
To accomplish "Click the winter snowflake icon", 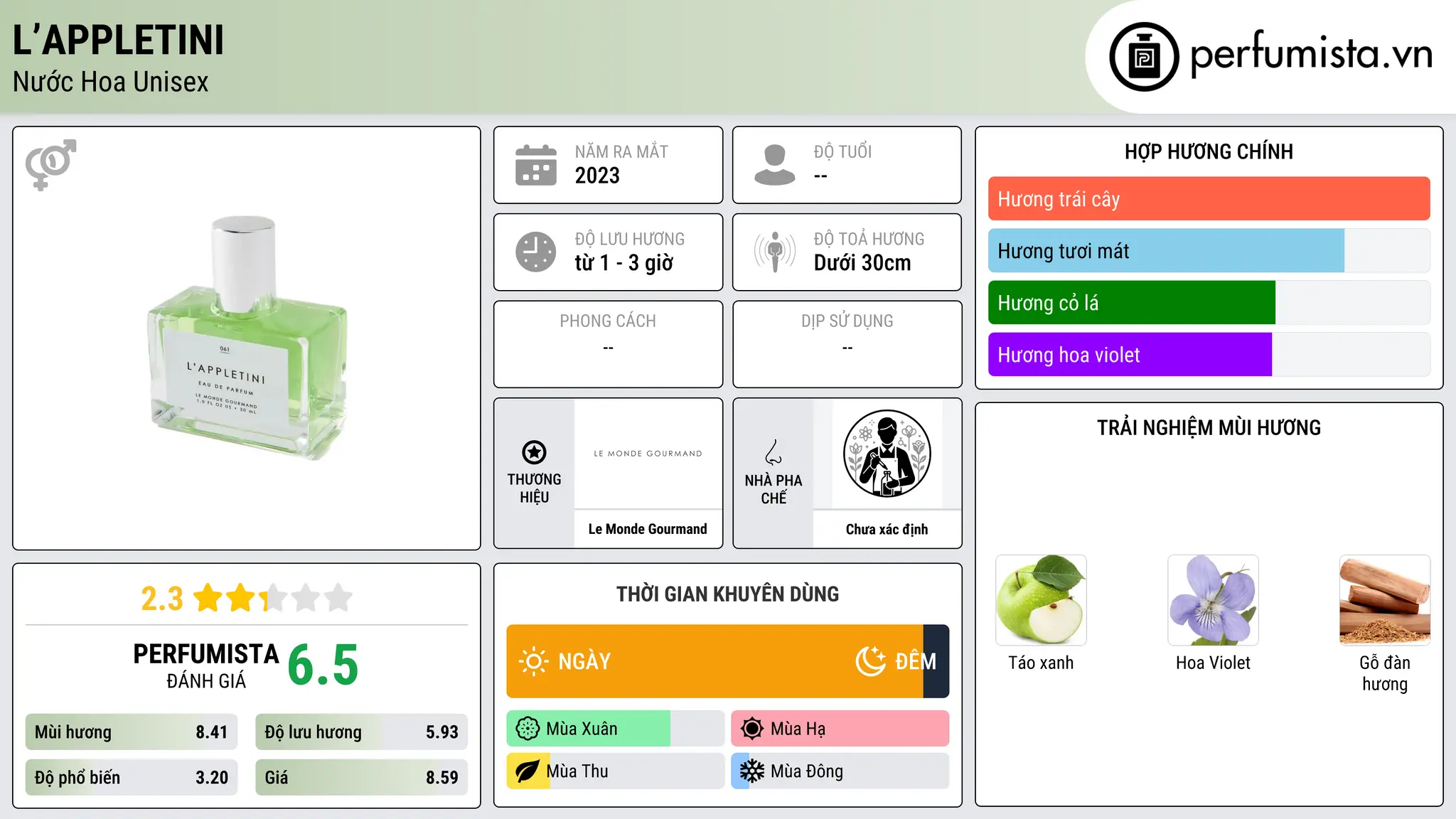I will click(x=752, y=771).
